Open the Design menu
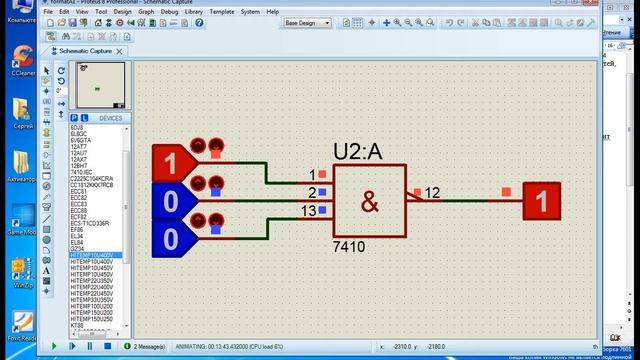640x360 pixels. [x=122, y=11]
